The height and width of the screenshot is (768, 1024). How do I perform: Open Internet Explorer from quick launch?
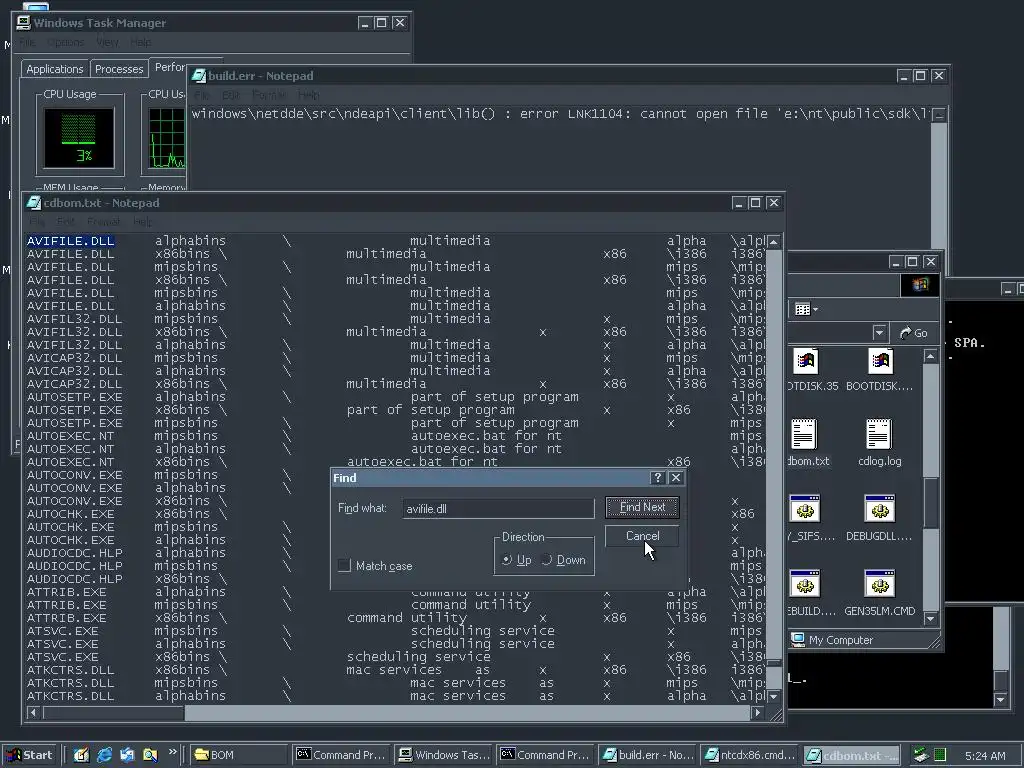click(104, 755)
